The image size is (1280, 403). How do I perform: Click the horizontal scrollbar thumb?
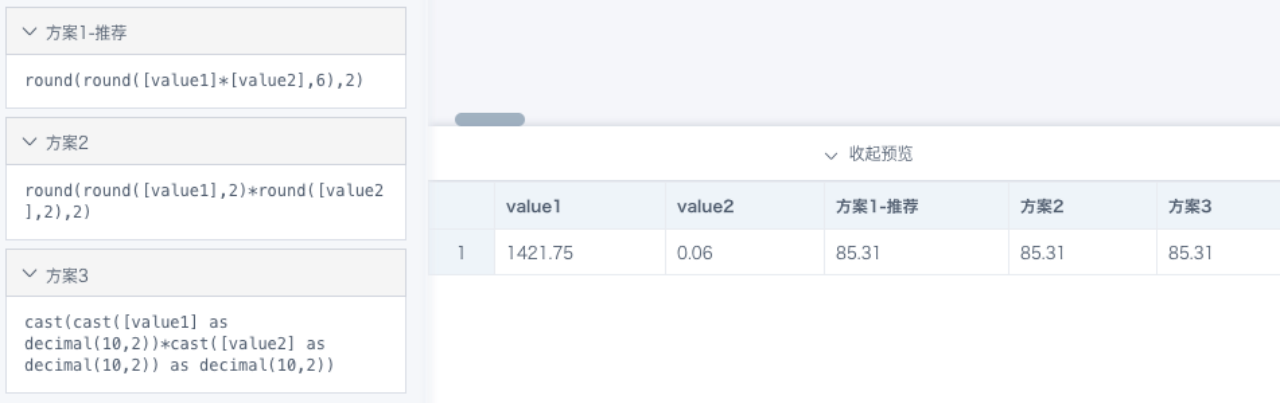[489, 119]
